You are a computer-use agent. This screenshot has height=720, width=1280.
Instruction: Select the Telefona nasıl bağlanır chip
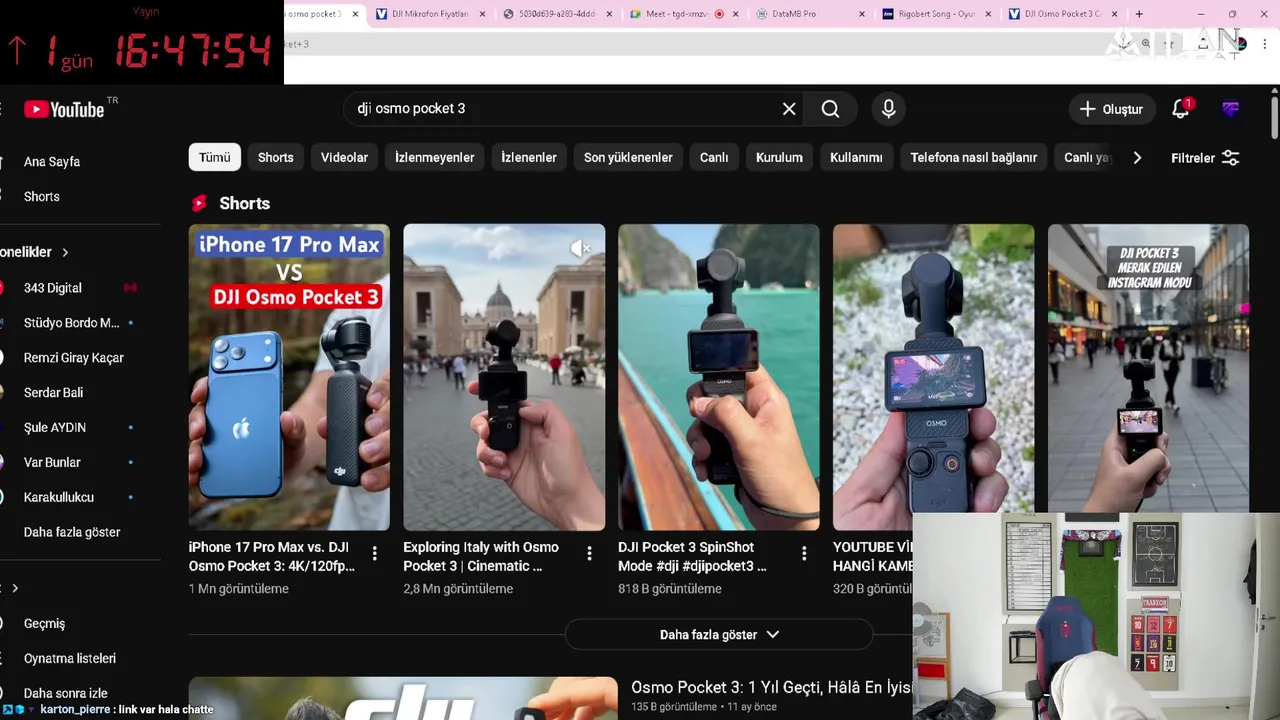(973, 157)
